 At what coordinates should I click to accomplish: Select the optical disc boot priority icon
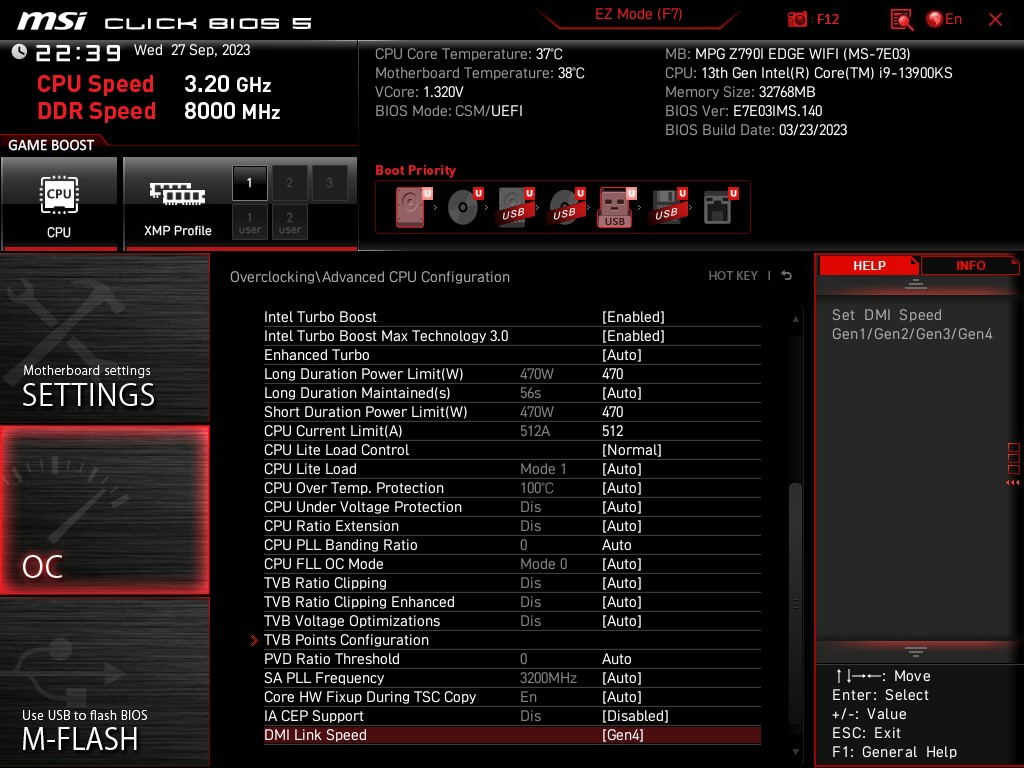click(x=464, y=207)
